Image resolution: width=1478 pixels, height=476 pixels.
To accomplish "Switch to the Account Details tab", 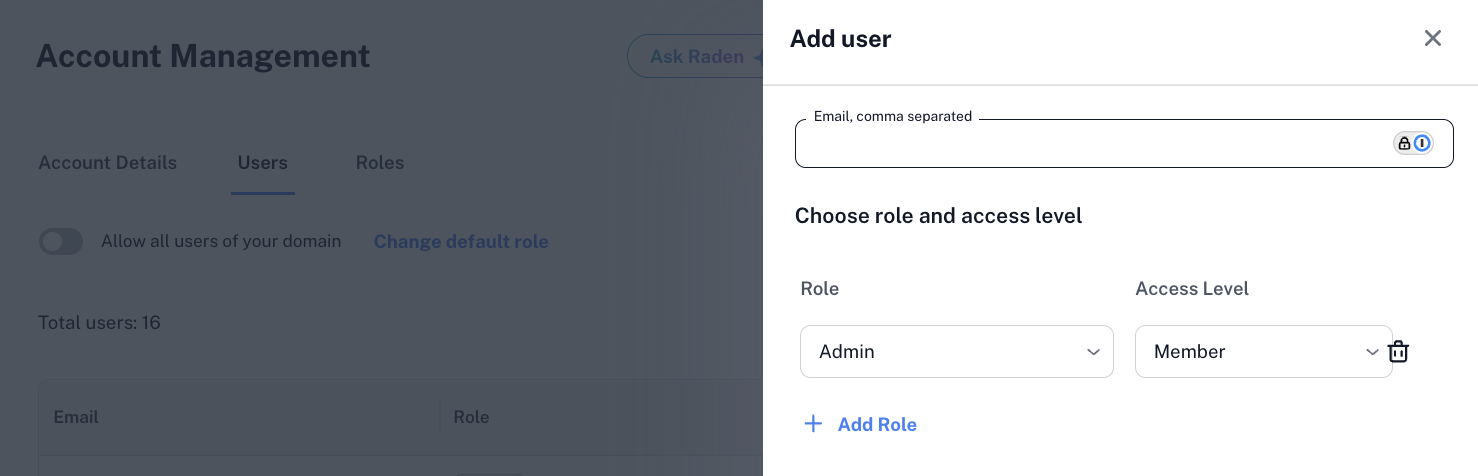I will (x=108, y=163).
